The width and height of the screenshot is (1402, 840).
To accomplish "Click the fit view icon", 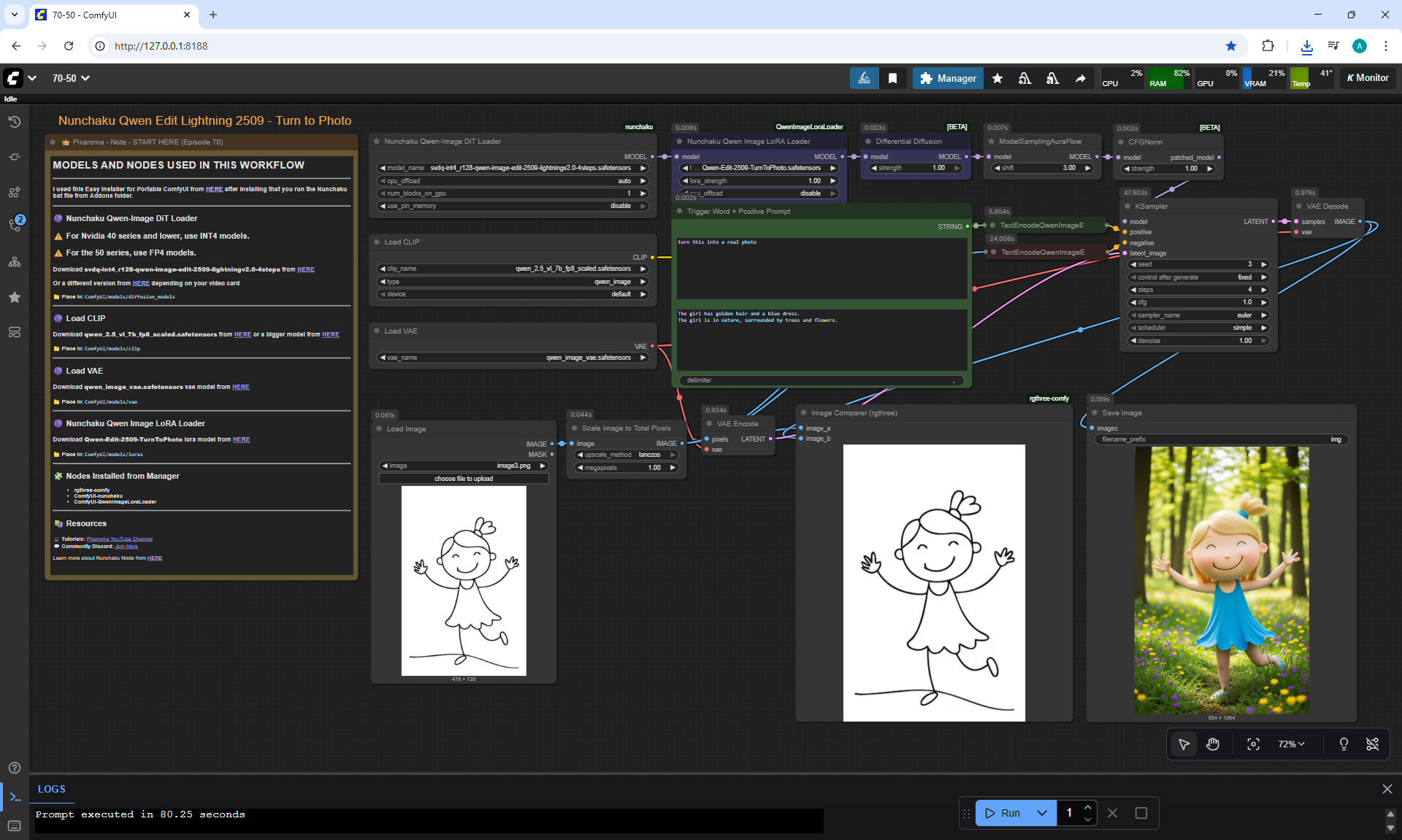I will [1253, 744].
